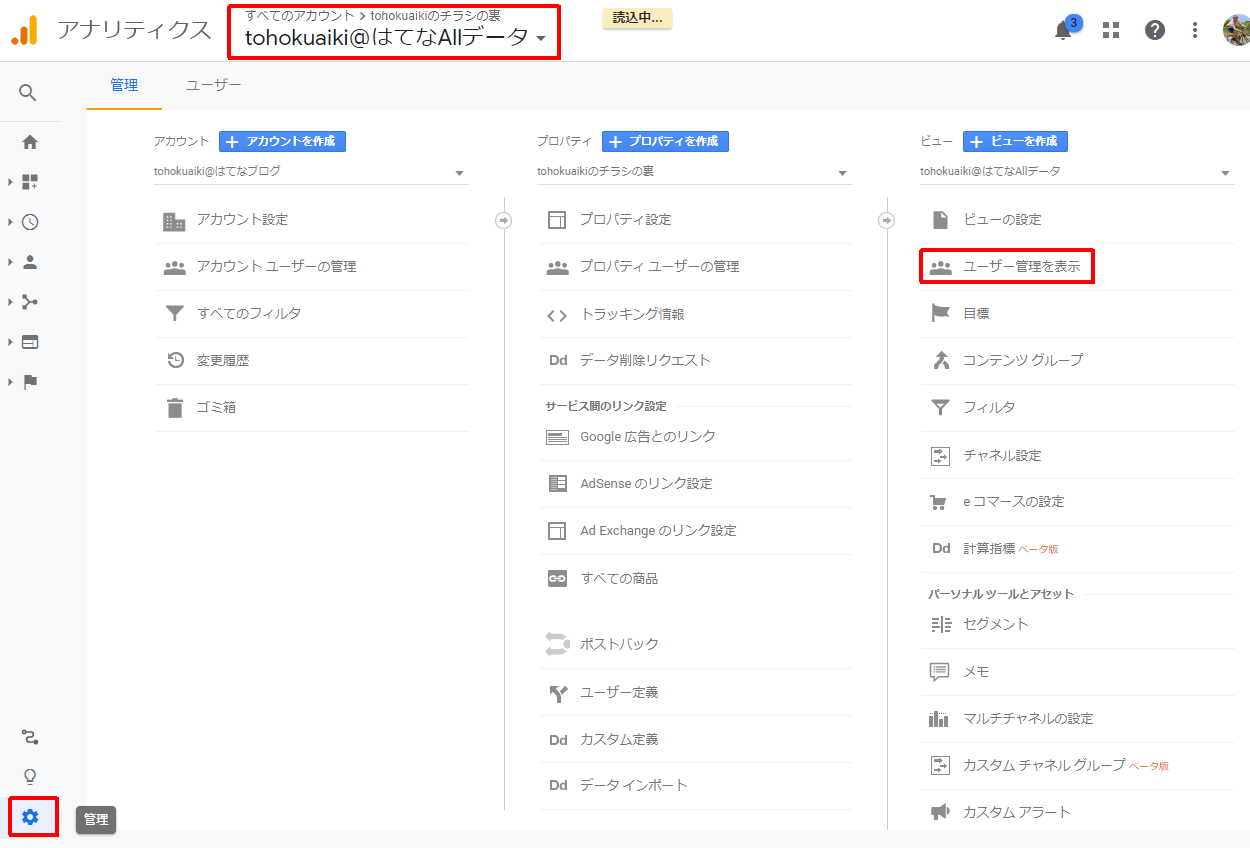
Task: Open Acquisition sidebar icon
Action: (30, 302)
